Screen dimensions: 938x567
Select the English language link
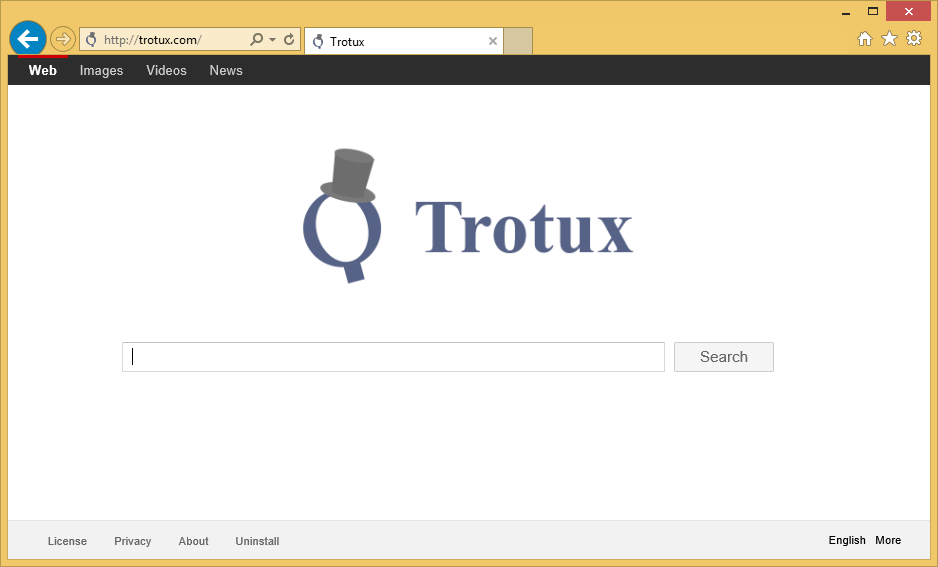coord(846,540)
